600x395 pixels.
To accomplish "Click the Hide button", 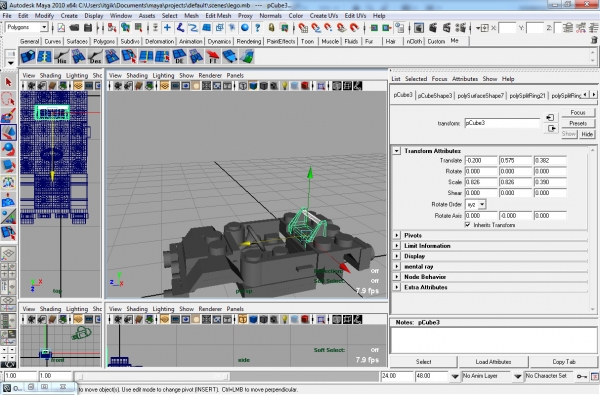I will (587, 134).
